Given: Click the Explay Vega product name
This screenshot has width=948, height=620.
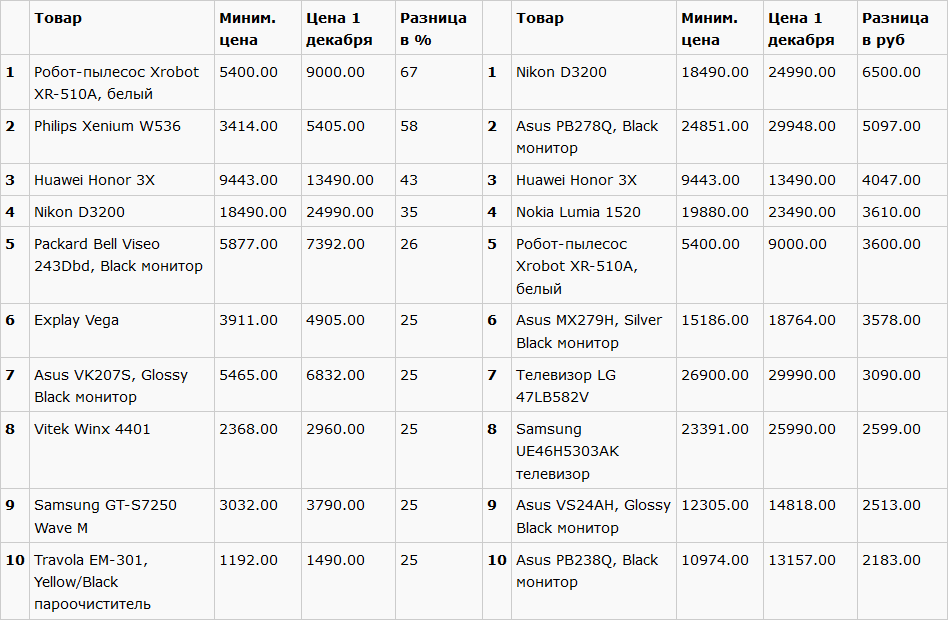Looking at the screenshot, I should coord(76,320).
